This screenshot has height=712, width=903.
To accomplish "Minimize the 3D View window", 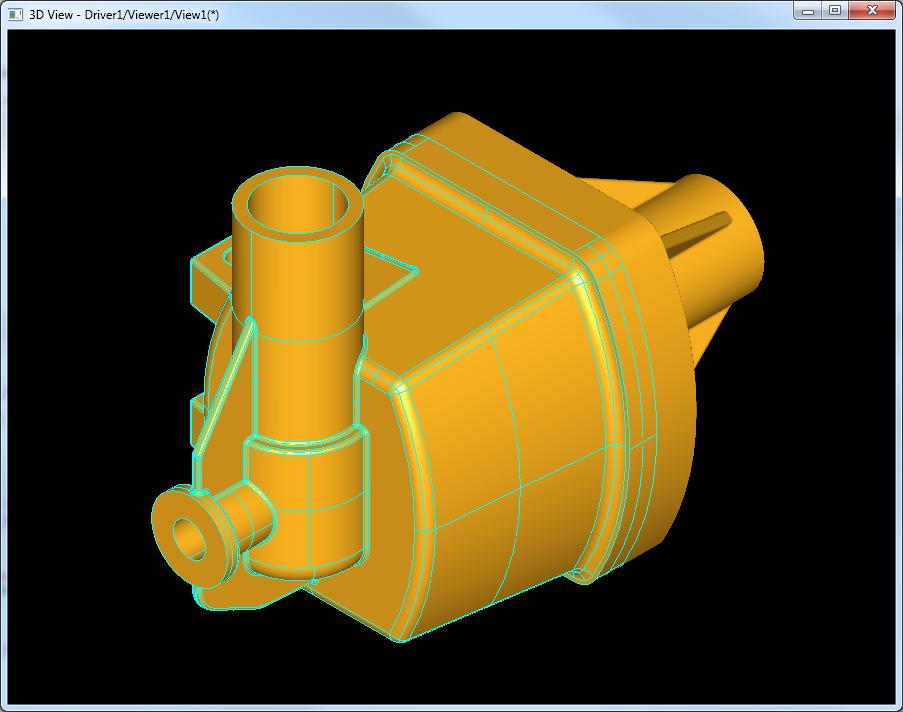I will click(808, 10).
